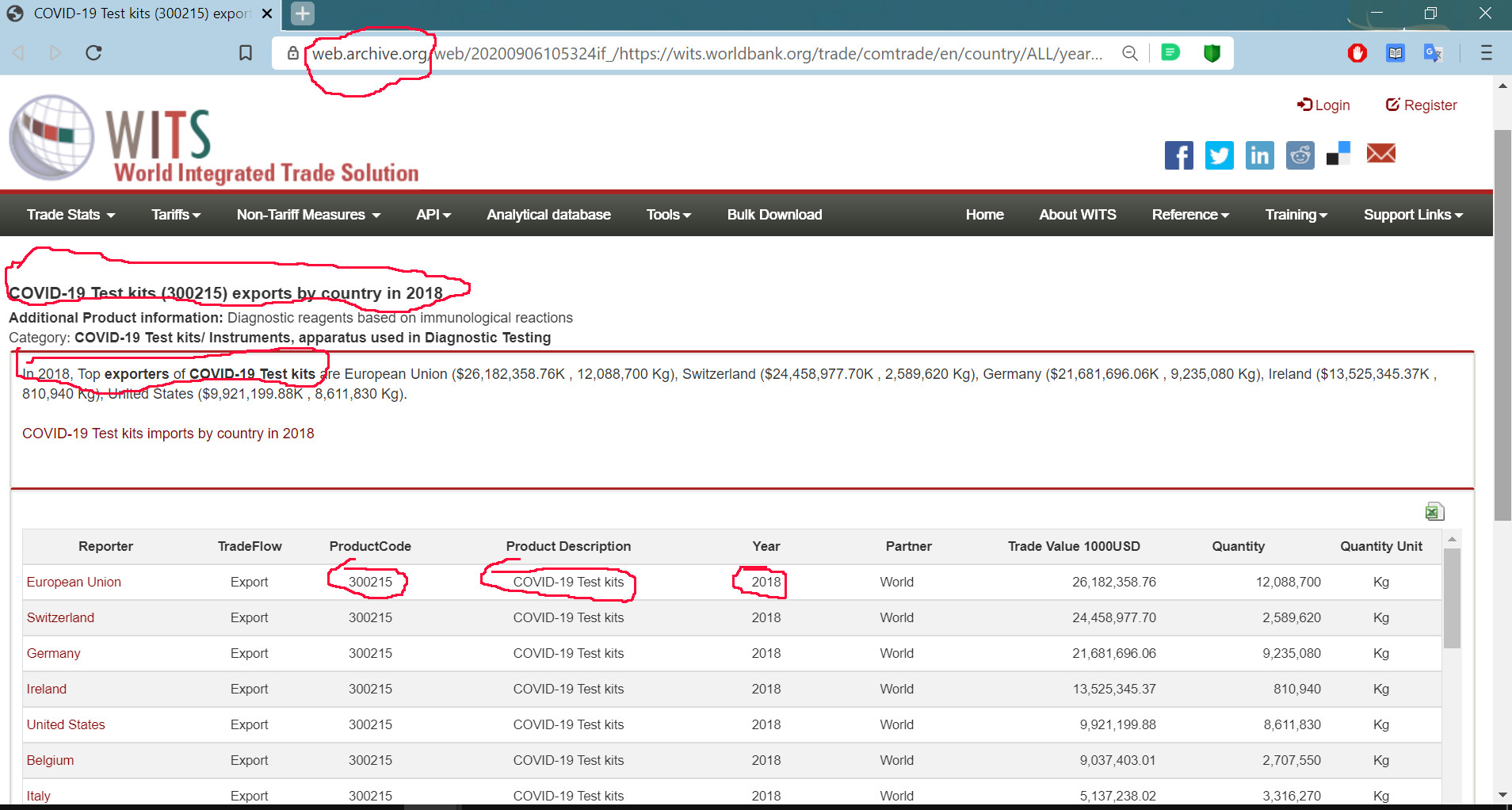
Task: Select trade value 9,037,403.01 cell
Action: tap(1117, 760)
